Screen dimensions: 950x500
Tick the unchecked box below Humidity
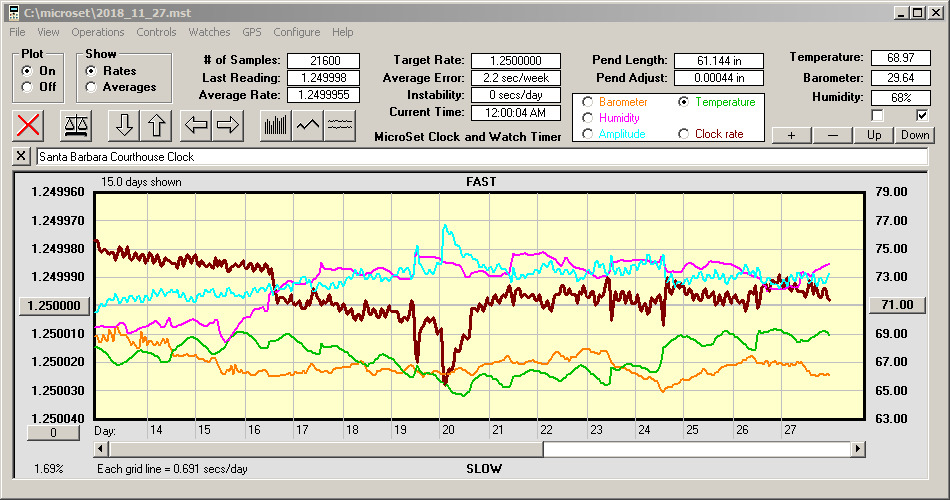(878, 116)
